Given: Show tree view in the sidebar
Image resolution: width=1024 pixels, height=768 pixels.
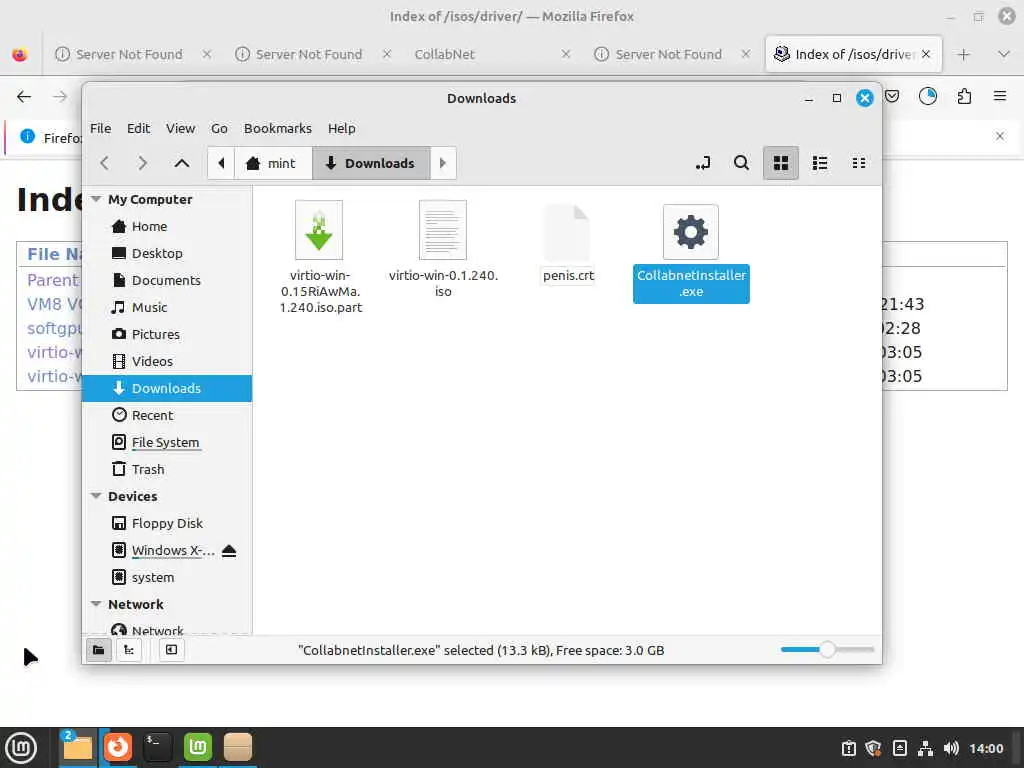Looking at the screenshot, I should click(129, 650).
